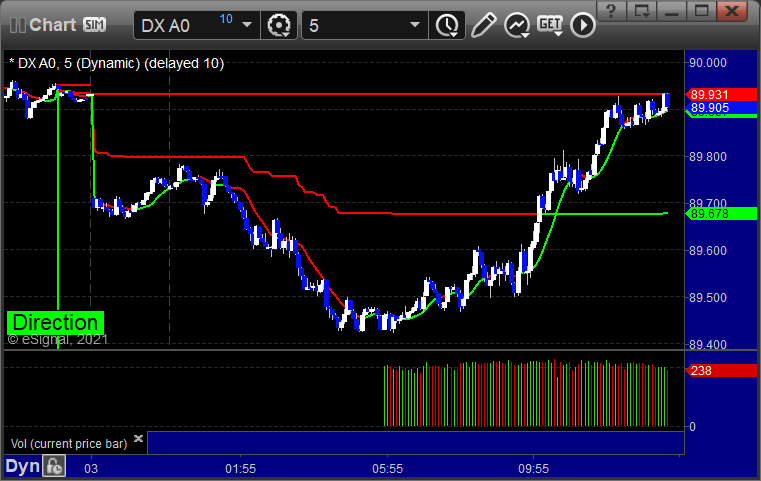Viewport: 761px width, 481px height.
Task: Open help with the question mark icon
Action: (x=611, y=11)
